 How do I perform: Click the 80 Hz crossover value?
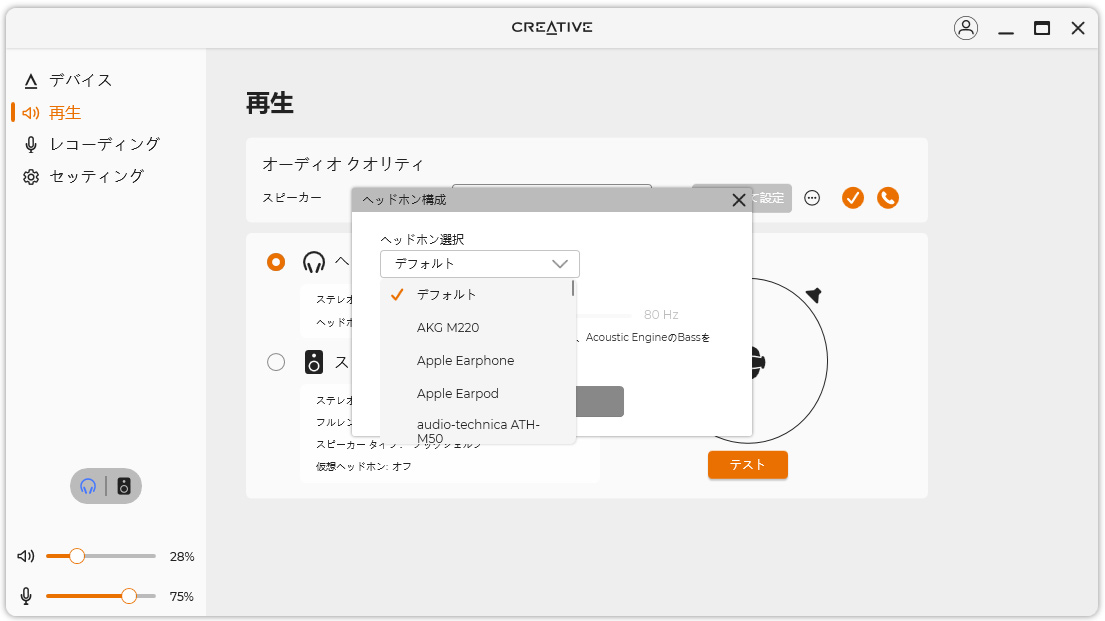(x=661, y=315)
